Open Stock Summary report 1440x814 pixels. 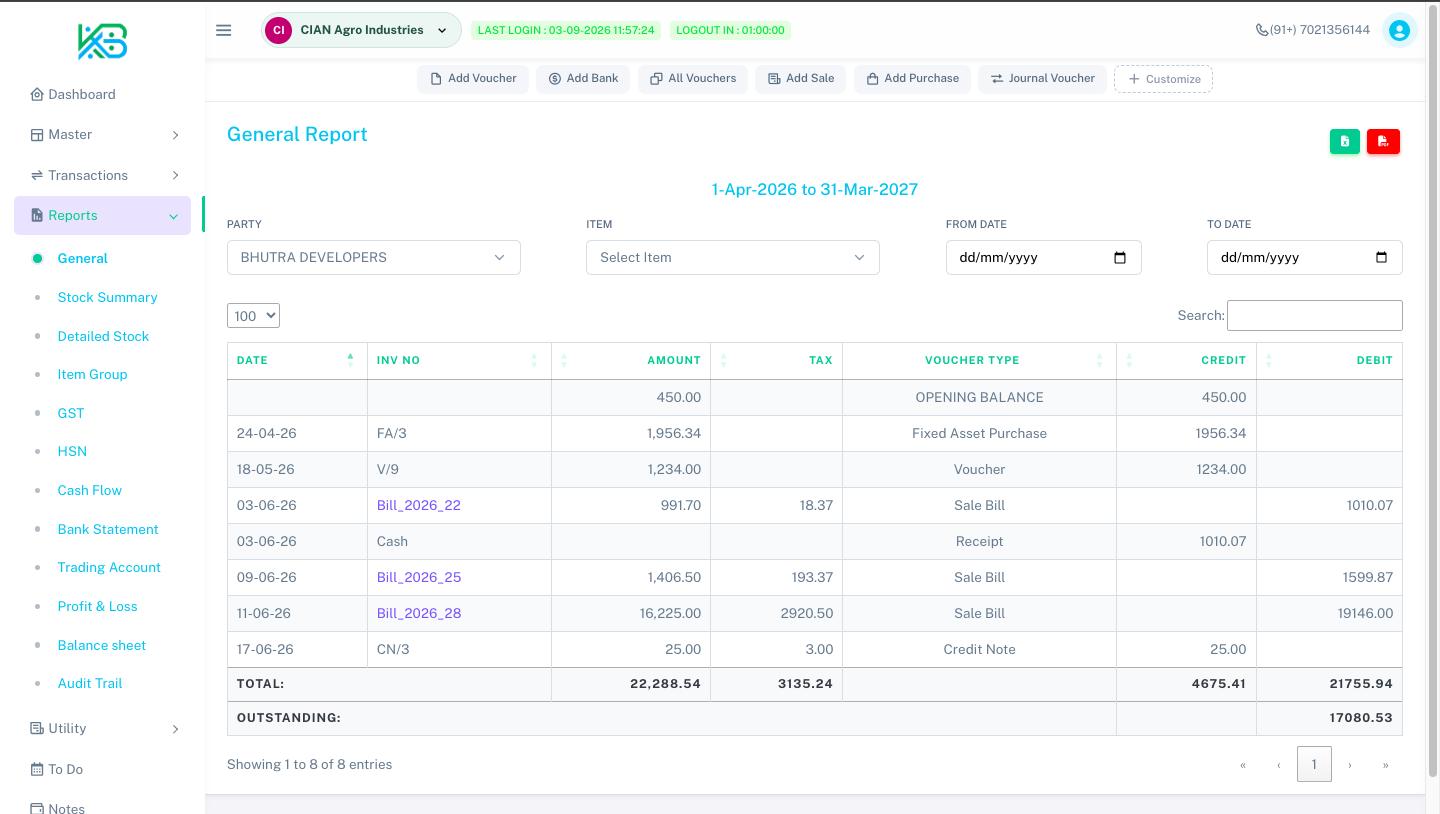coord(107,297)
